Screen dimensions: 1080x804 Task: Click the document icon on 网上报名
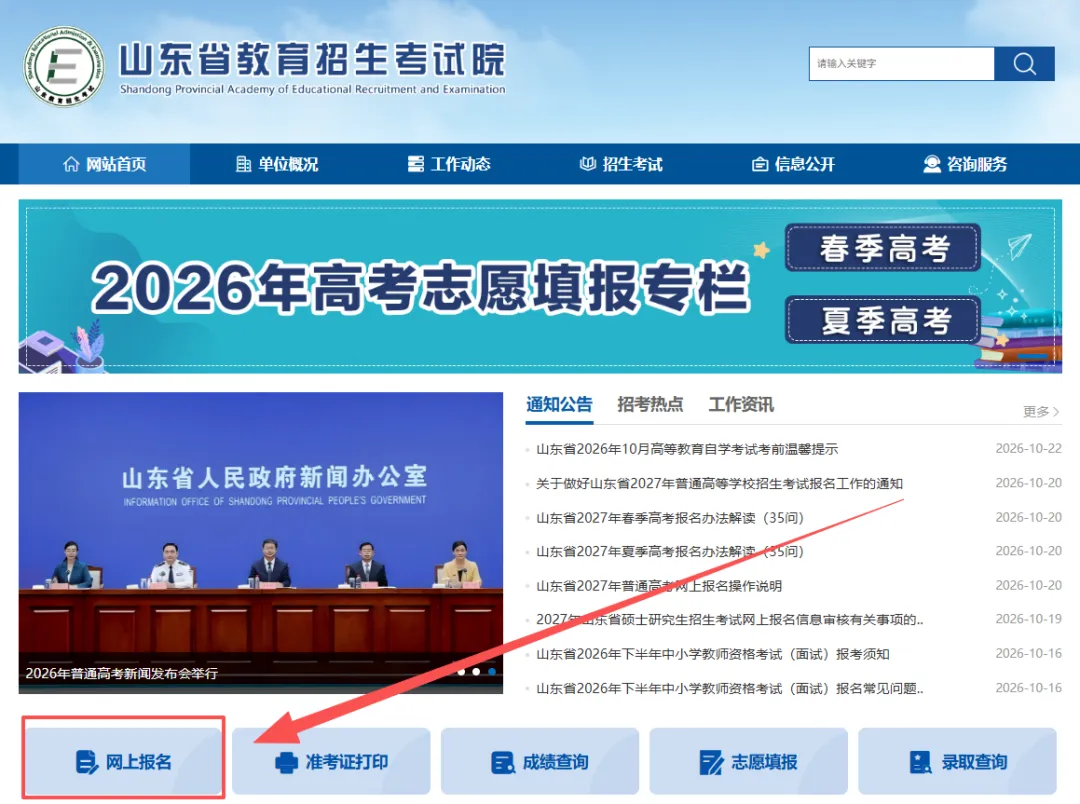[86, 762]
